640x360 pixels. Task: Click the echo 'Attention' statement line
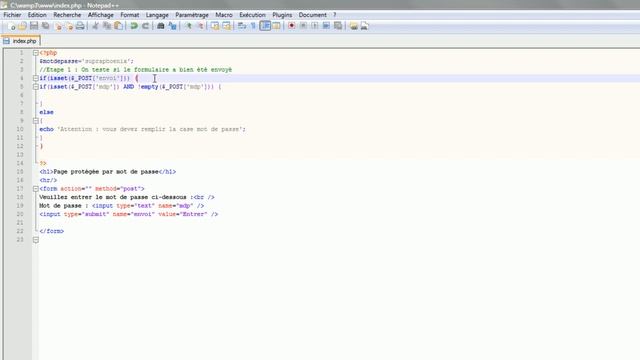tap(142, 129)
